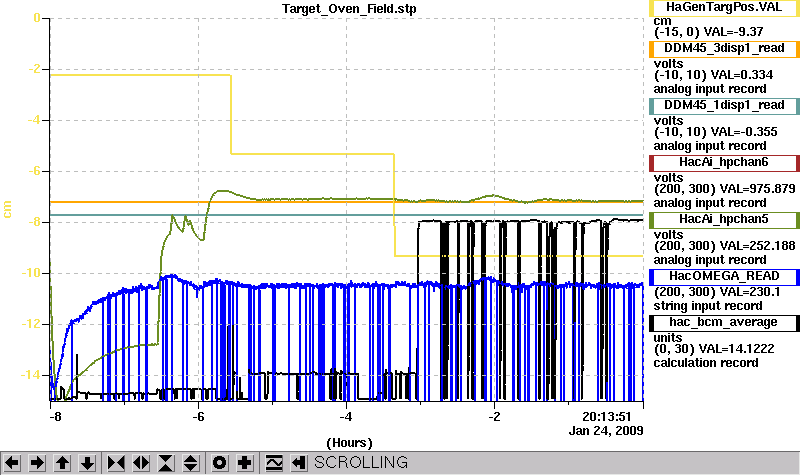Pan the graph right with the right arrow
800x475 pixels.
click(37, 463)
